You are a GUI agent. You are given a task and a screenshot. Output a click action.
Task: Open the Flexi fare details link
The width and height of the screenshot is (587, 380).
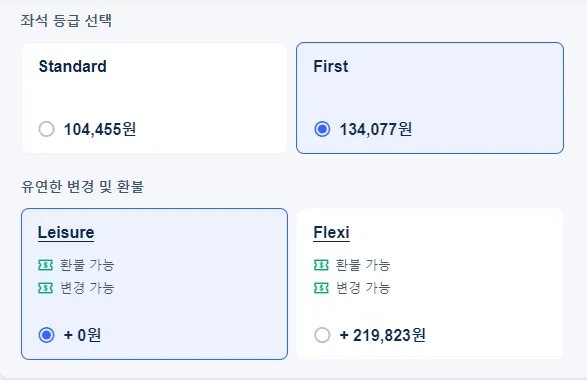(331, 232)
